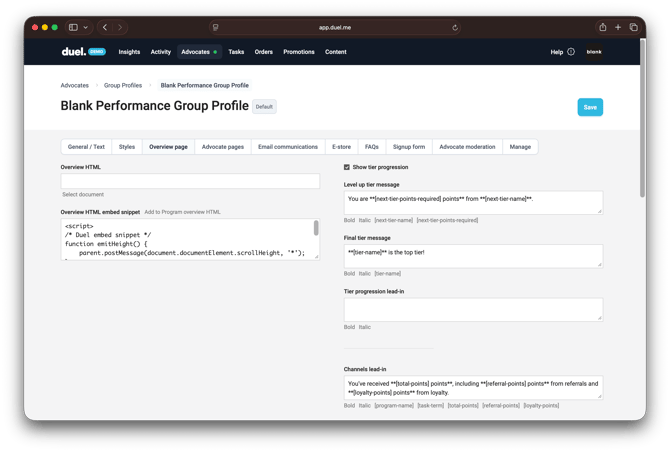Go back using browser back arrow
Image resolution: width=670 pixels, height=452 pixels.
(x=105, y=27)
